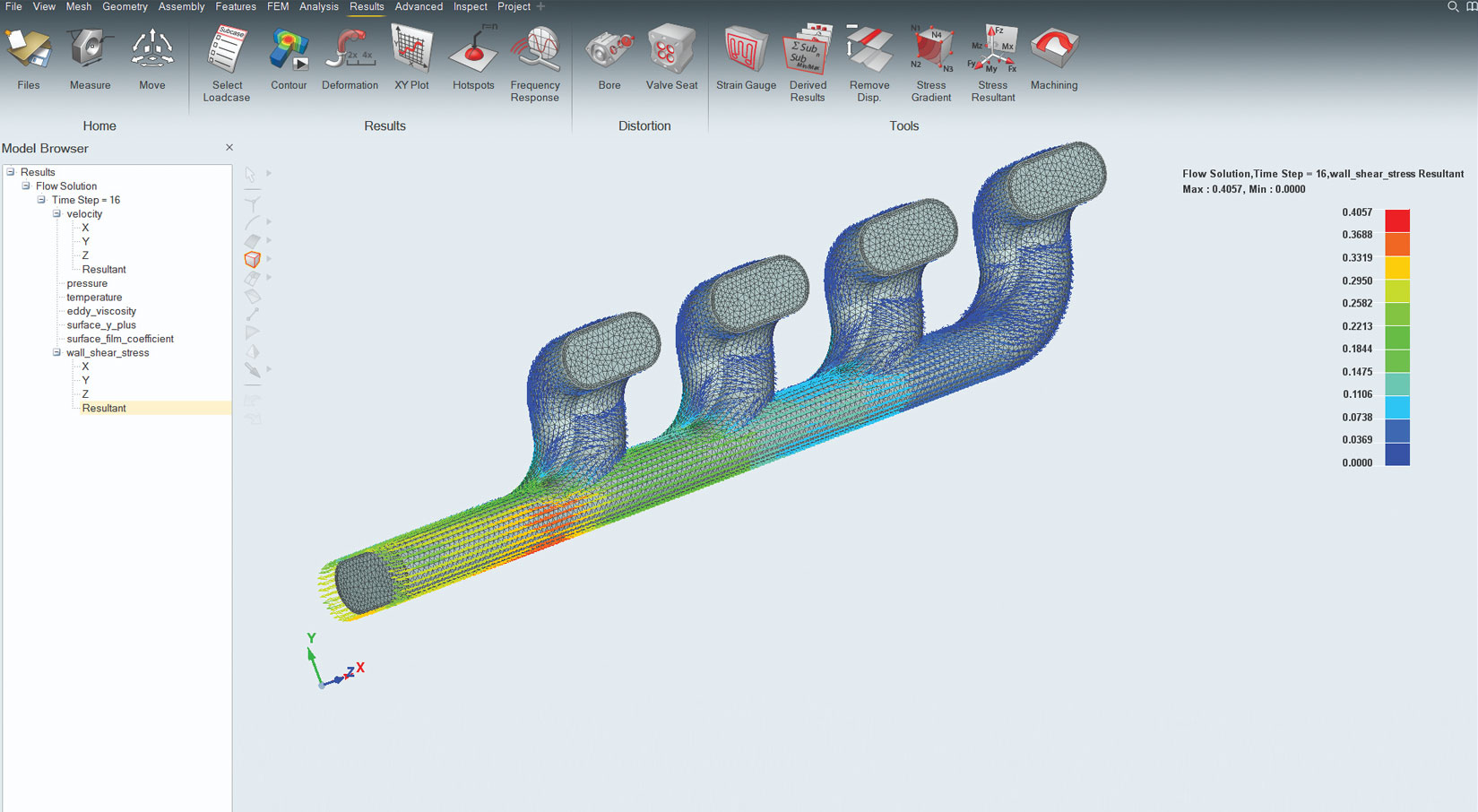Open the Analysis menu

point(318,6)
